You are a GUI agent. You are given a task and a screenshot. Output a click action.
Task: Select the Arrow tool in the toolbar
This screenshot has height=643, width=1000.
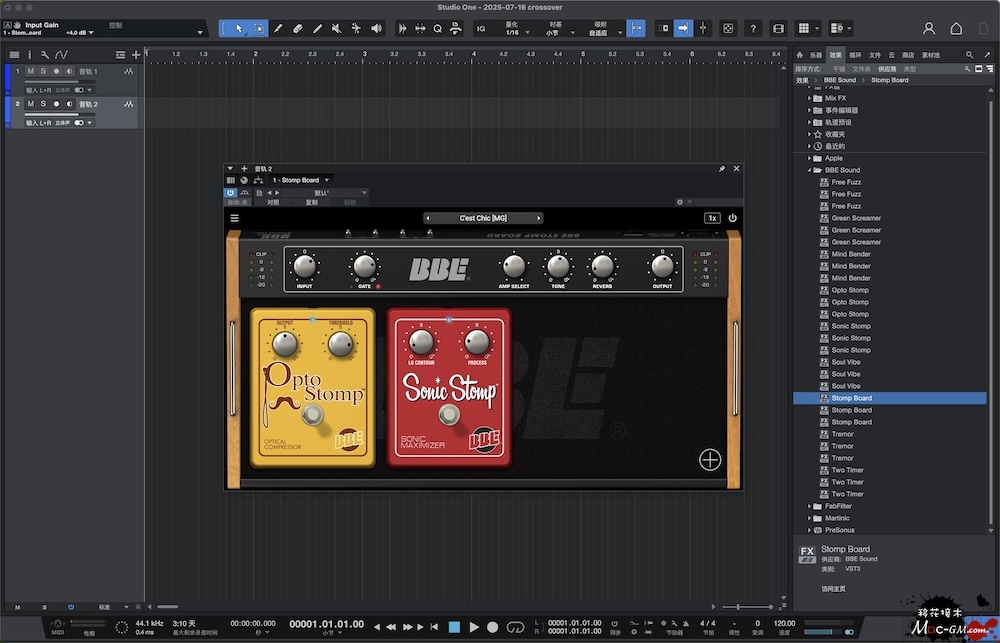[237, 28]
